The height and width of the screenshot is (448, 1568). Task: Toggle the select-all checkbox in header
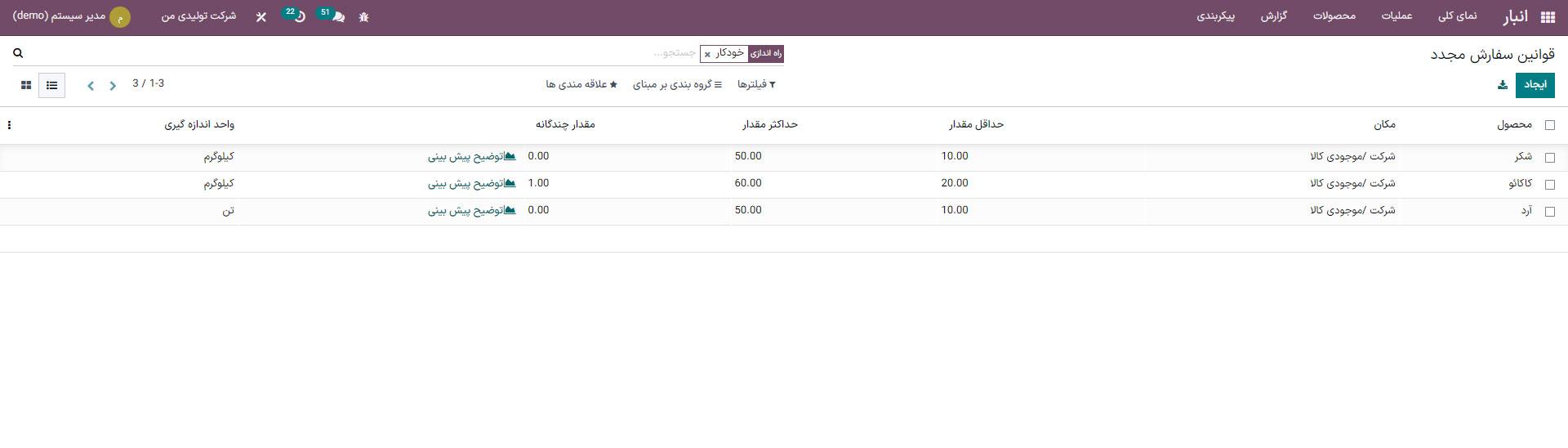(x=1550, y=125)
